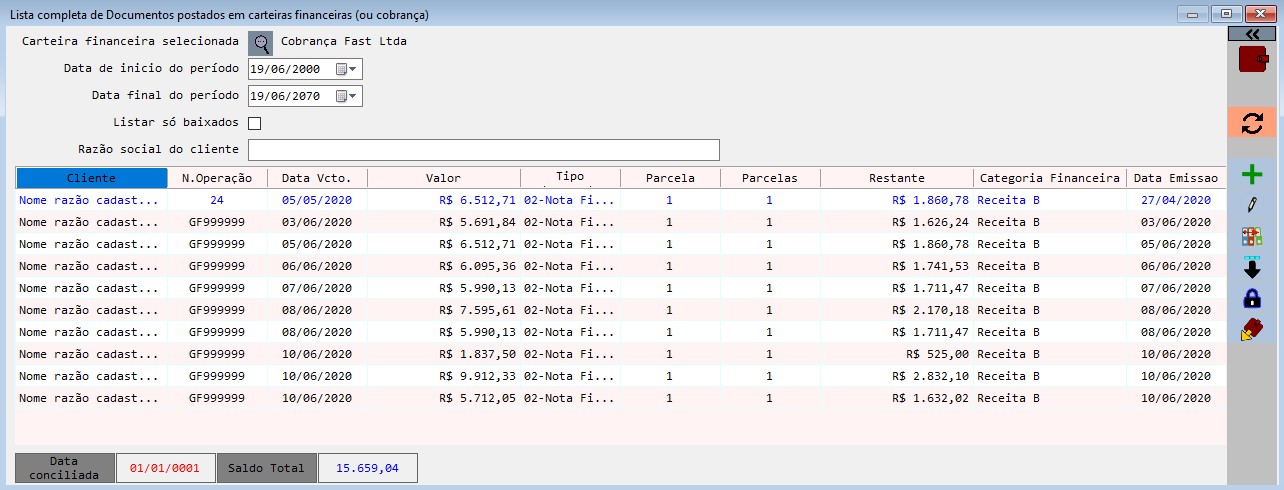This screenshot has height=490, width=1284.
Task: Click the Restante column header
Action: tap(896, 178)
